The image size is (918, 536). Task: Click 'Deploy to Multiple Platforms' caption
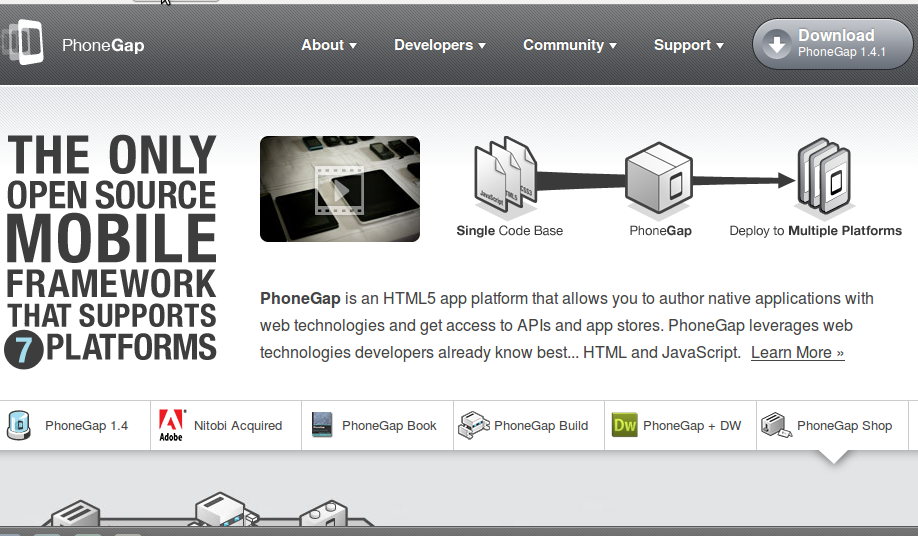(816, 231)
